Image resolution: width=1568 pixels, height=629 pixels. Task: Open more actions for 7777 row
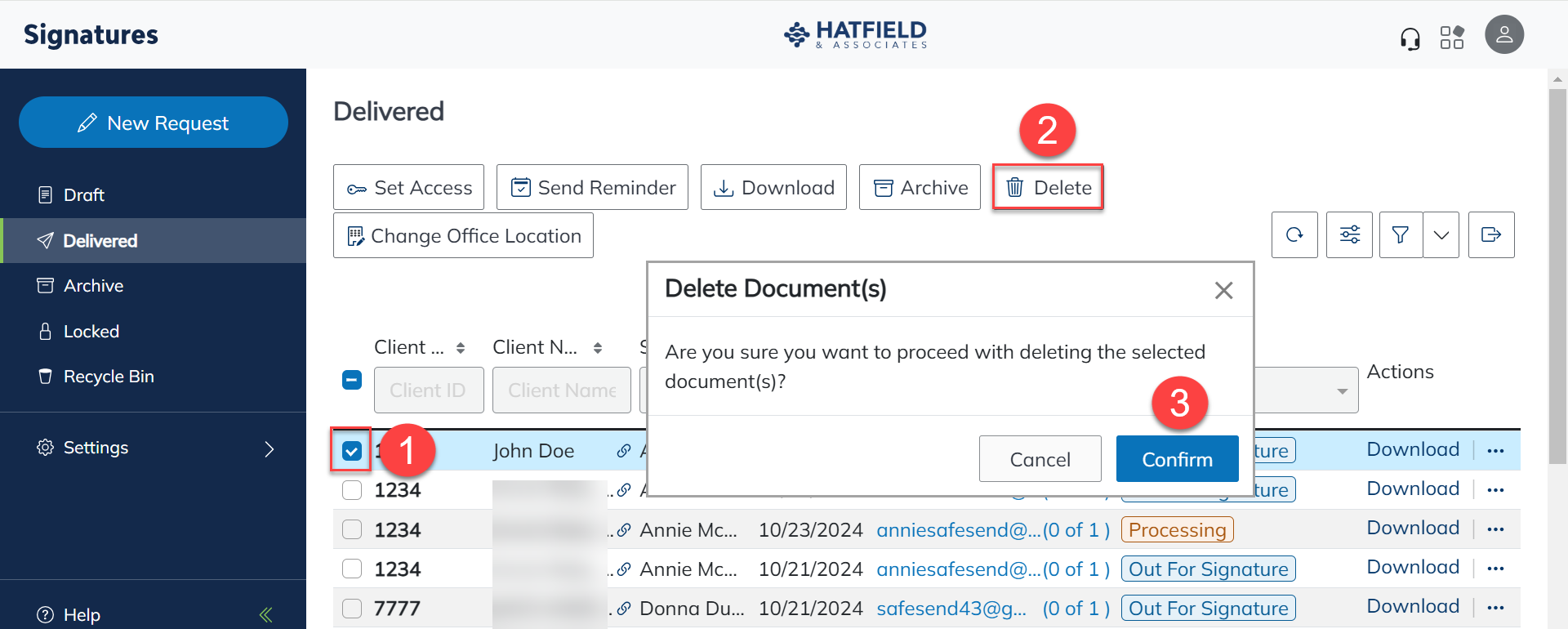[x=1495, y=608]
